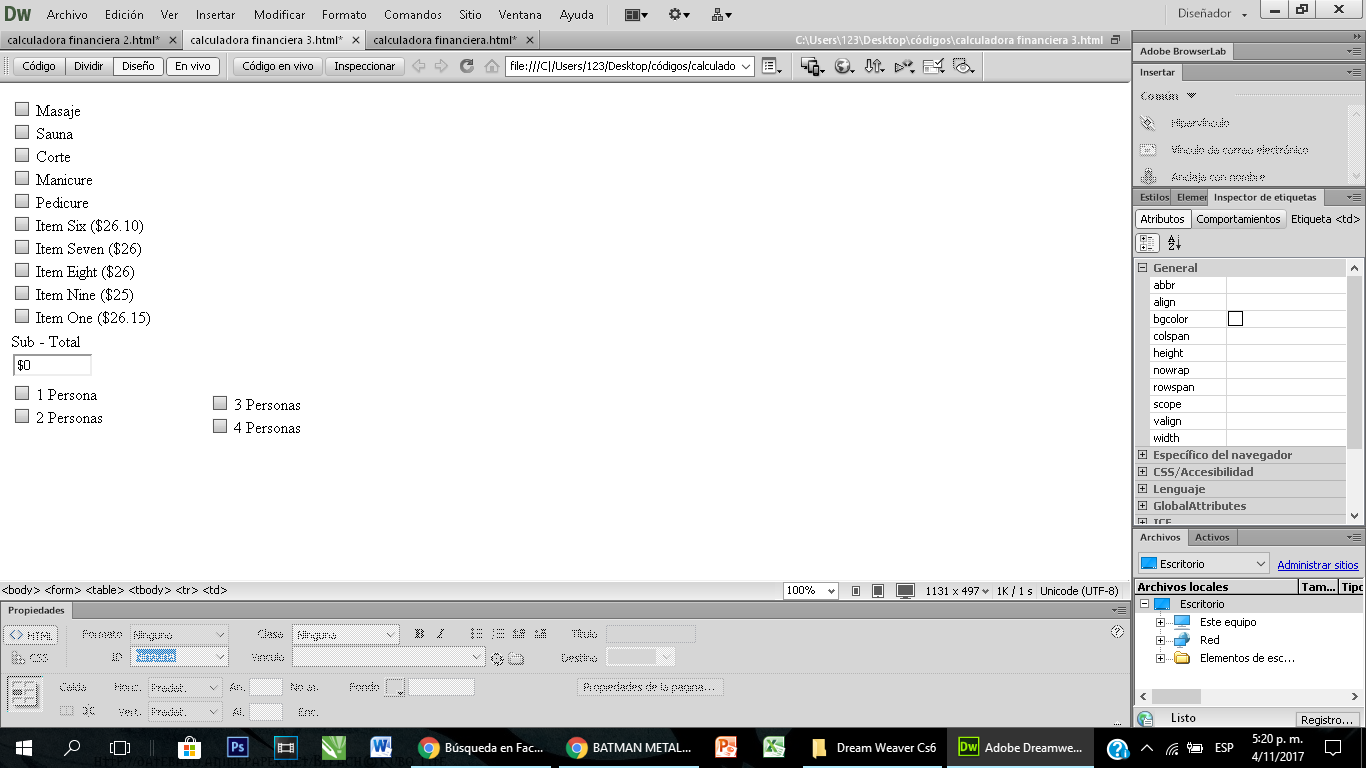1366x768 pixels.
Task: Open the Live View options icon
Action: (x=771, y=66)
